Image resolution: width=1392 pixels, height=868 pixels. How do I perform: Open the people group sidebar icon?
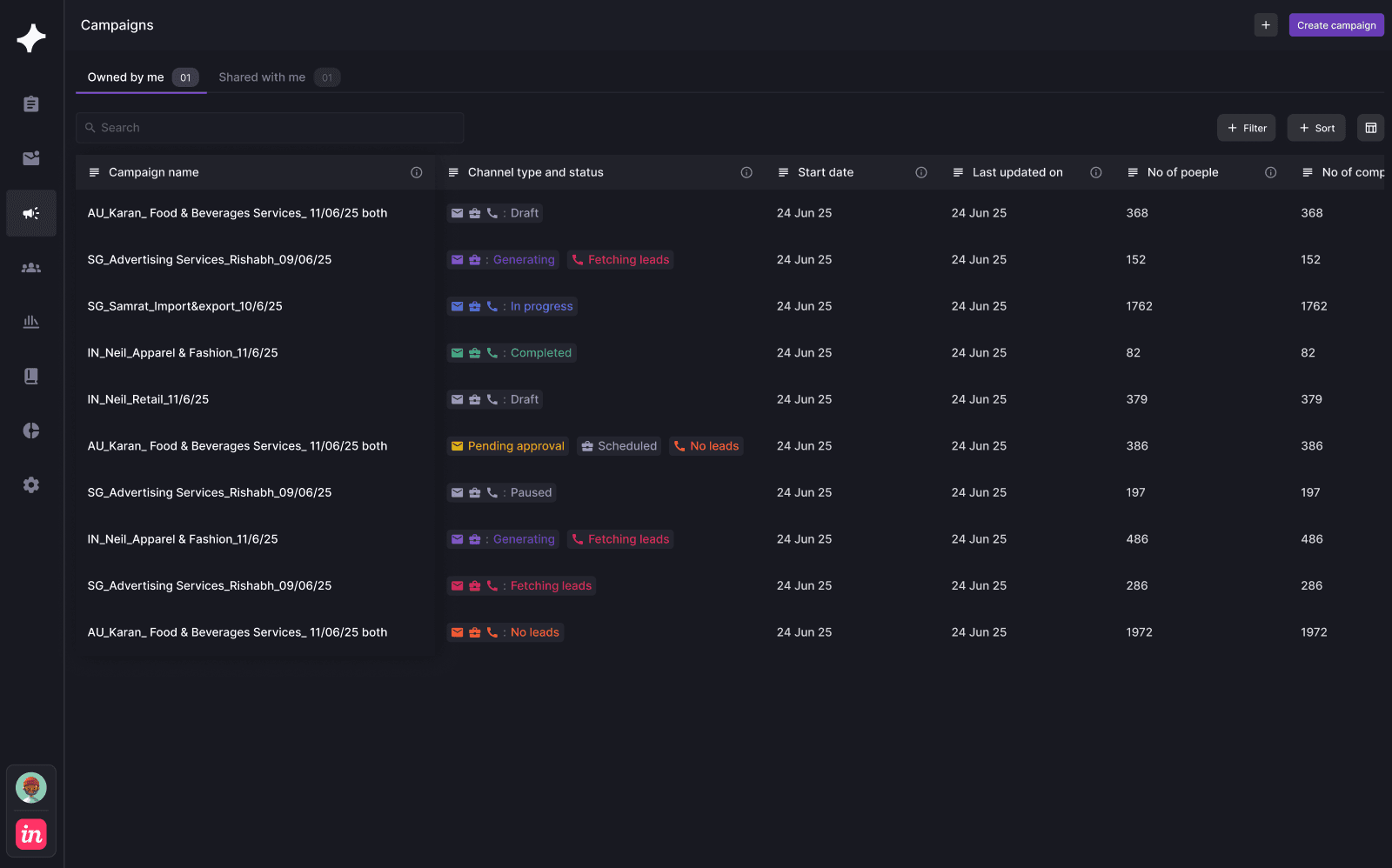coord(31,268)
